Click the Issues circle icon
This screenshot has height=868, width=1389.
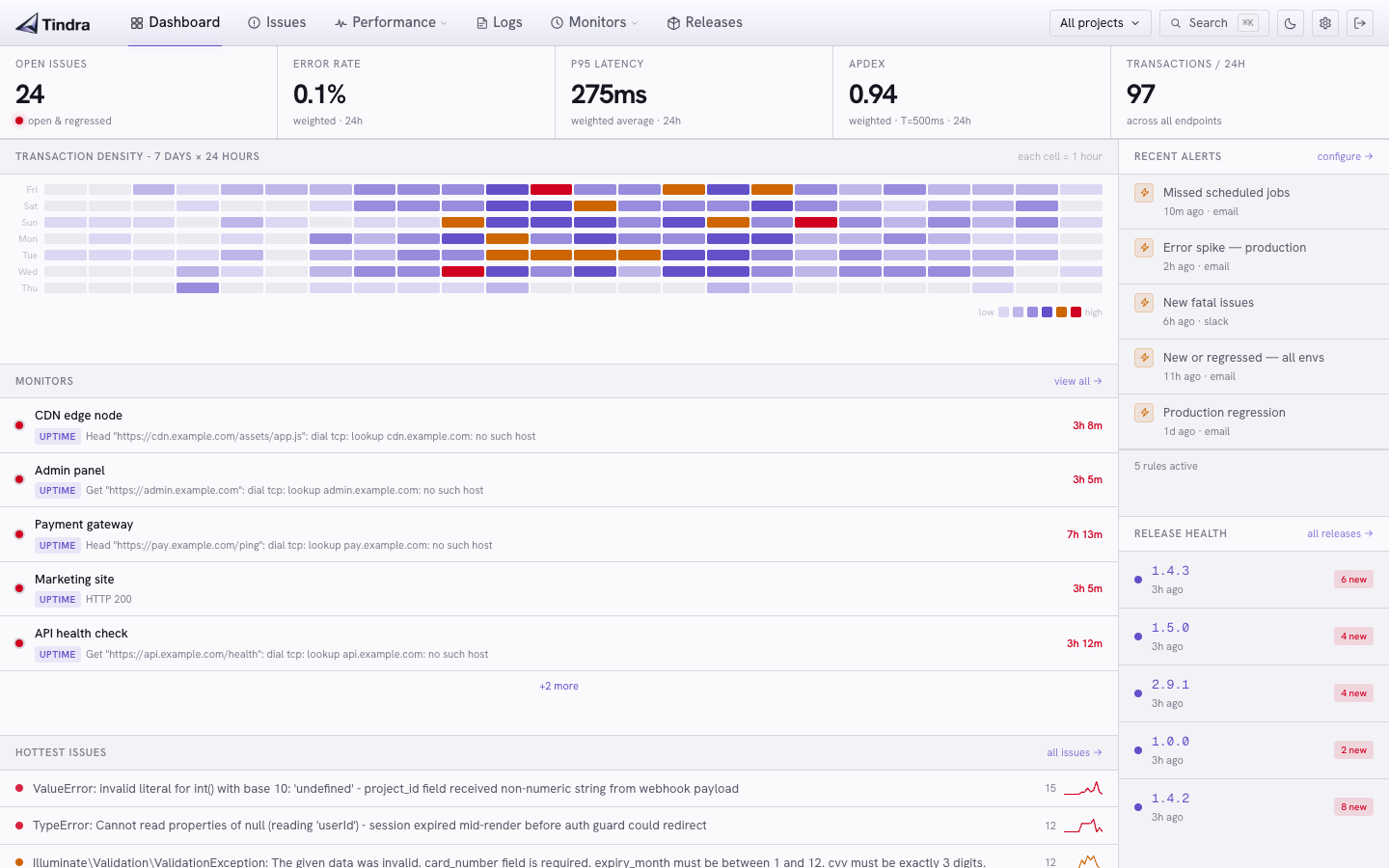pos(254,23)
